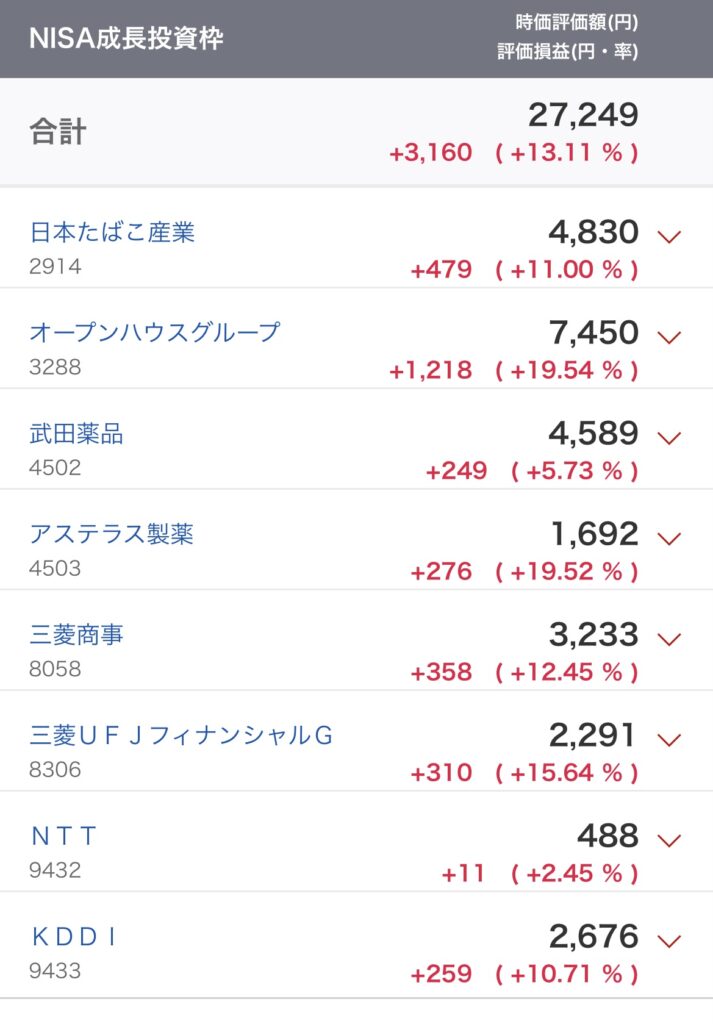Select the 合計 total row
This screenshot has width=713, height=1024.
tap(356, 132)
